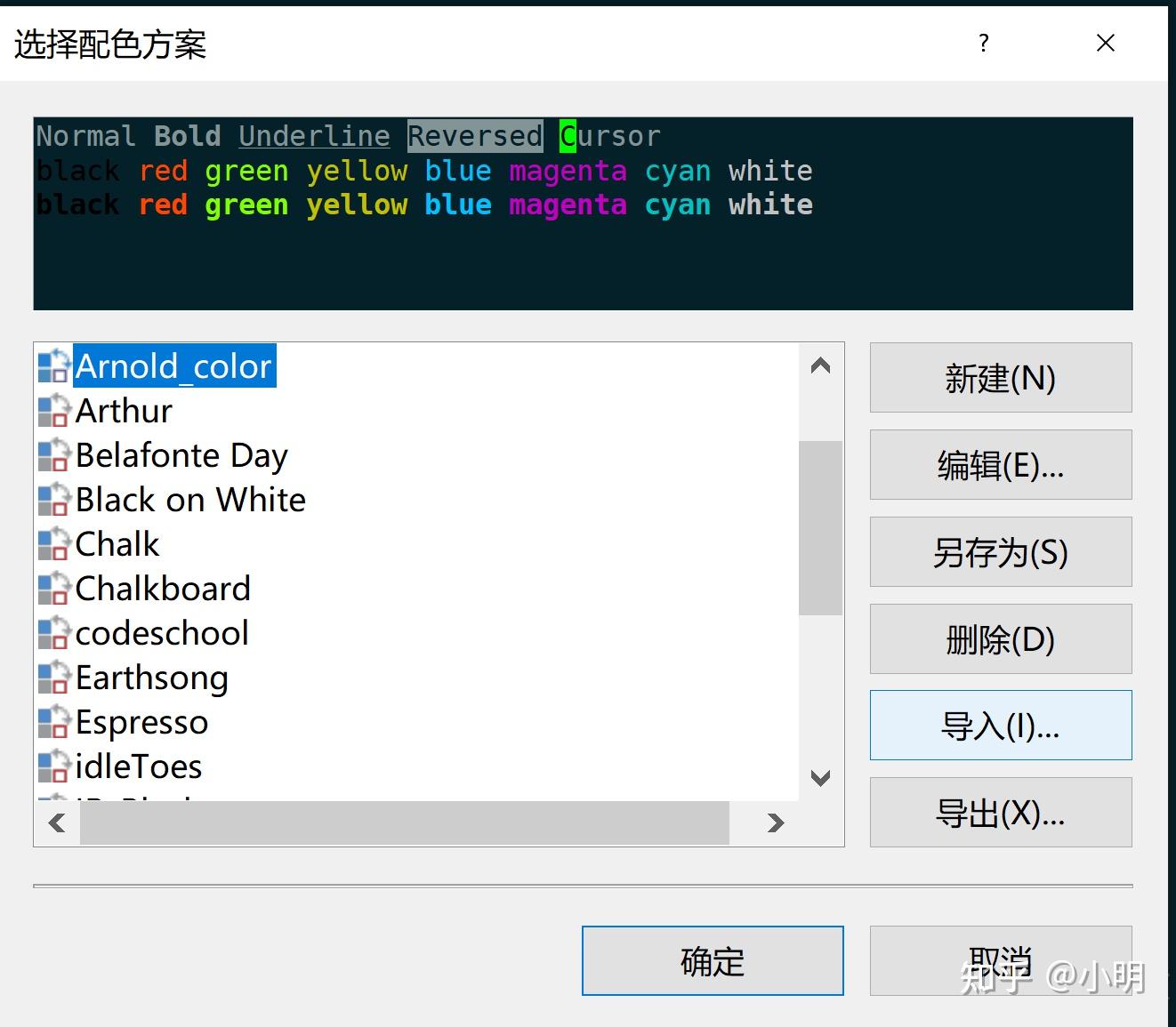
Task: Select the Chalk color scheme
Action: pyautogui.click(x=117, y=543)
